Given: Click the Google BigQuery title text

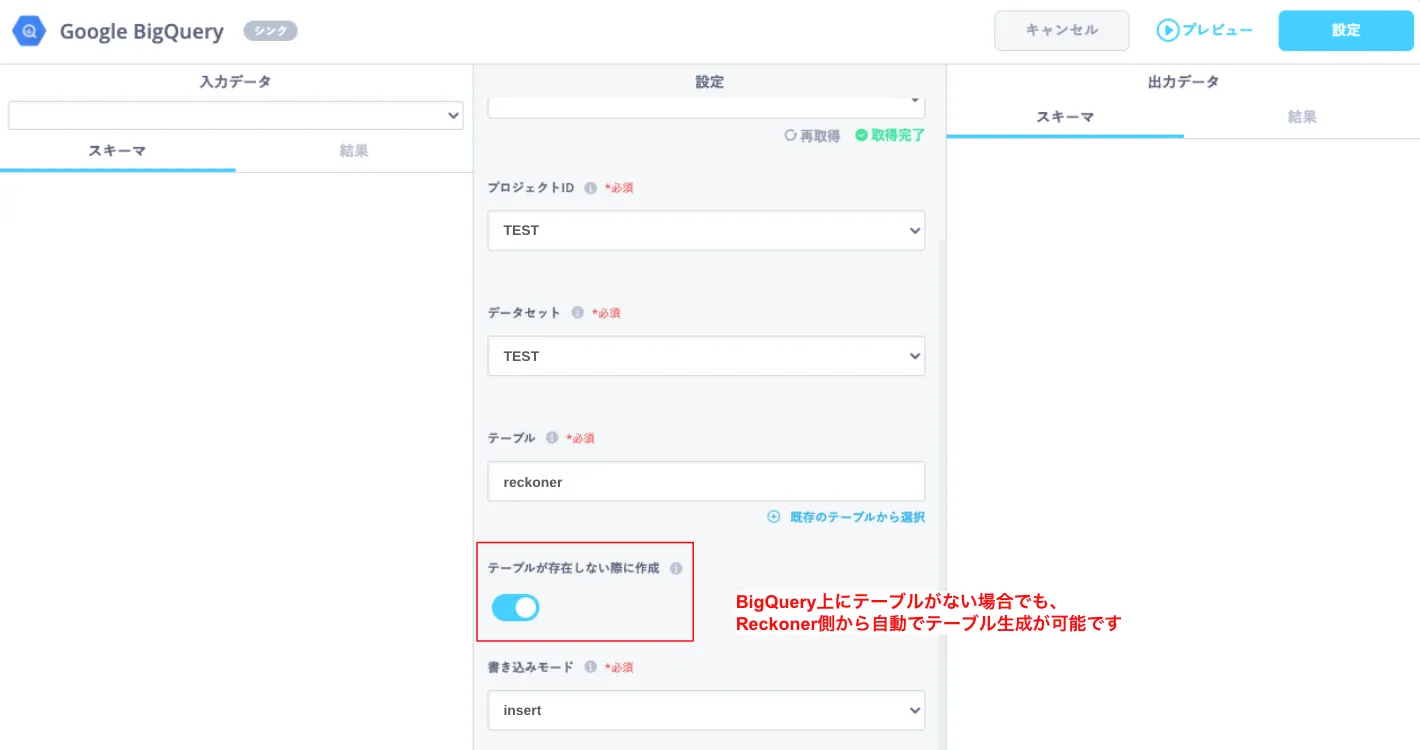Looking at the screenshot, I should coord(142,31).
